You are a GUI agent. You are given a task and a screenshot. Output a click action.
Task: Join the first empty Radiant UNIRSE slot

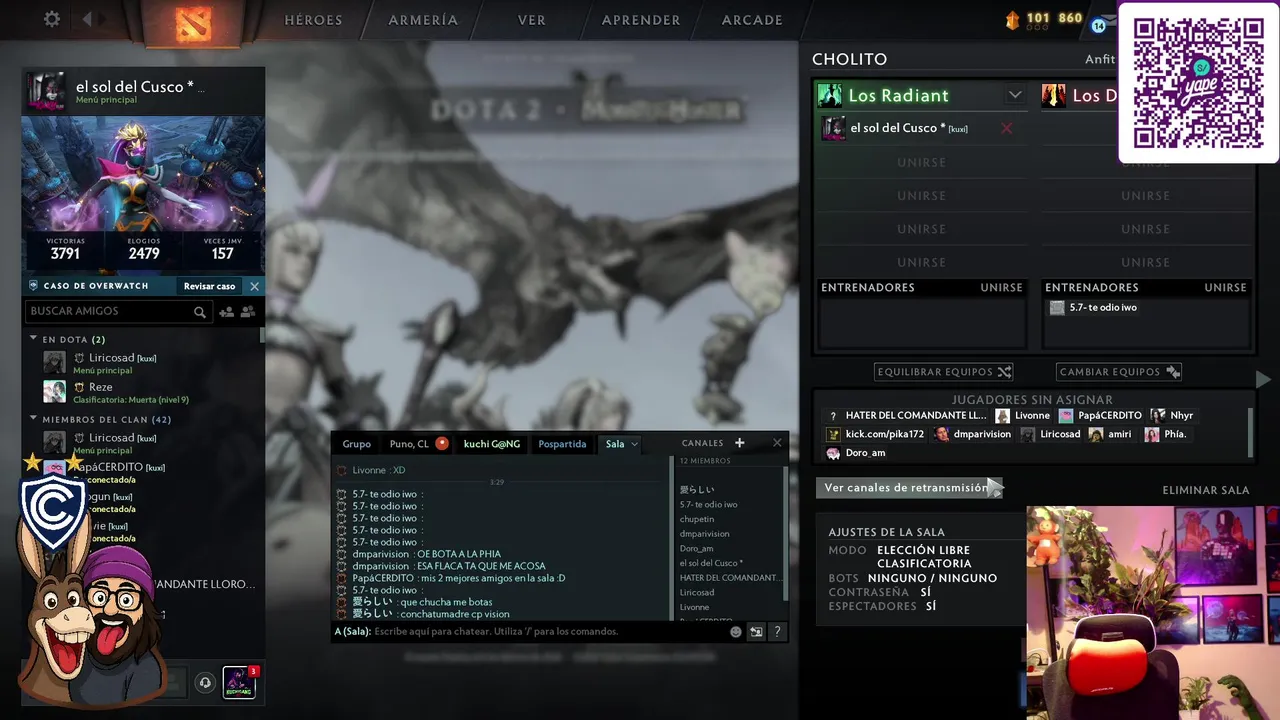(921, 162)
